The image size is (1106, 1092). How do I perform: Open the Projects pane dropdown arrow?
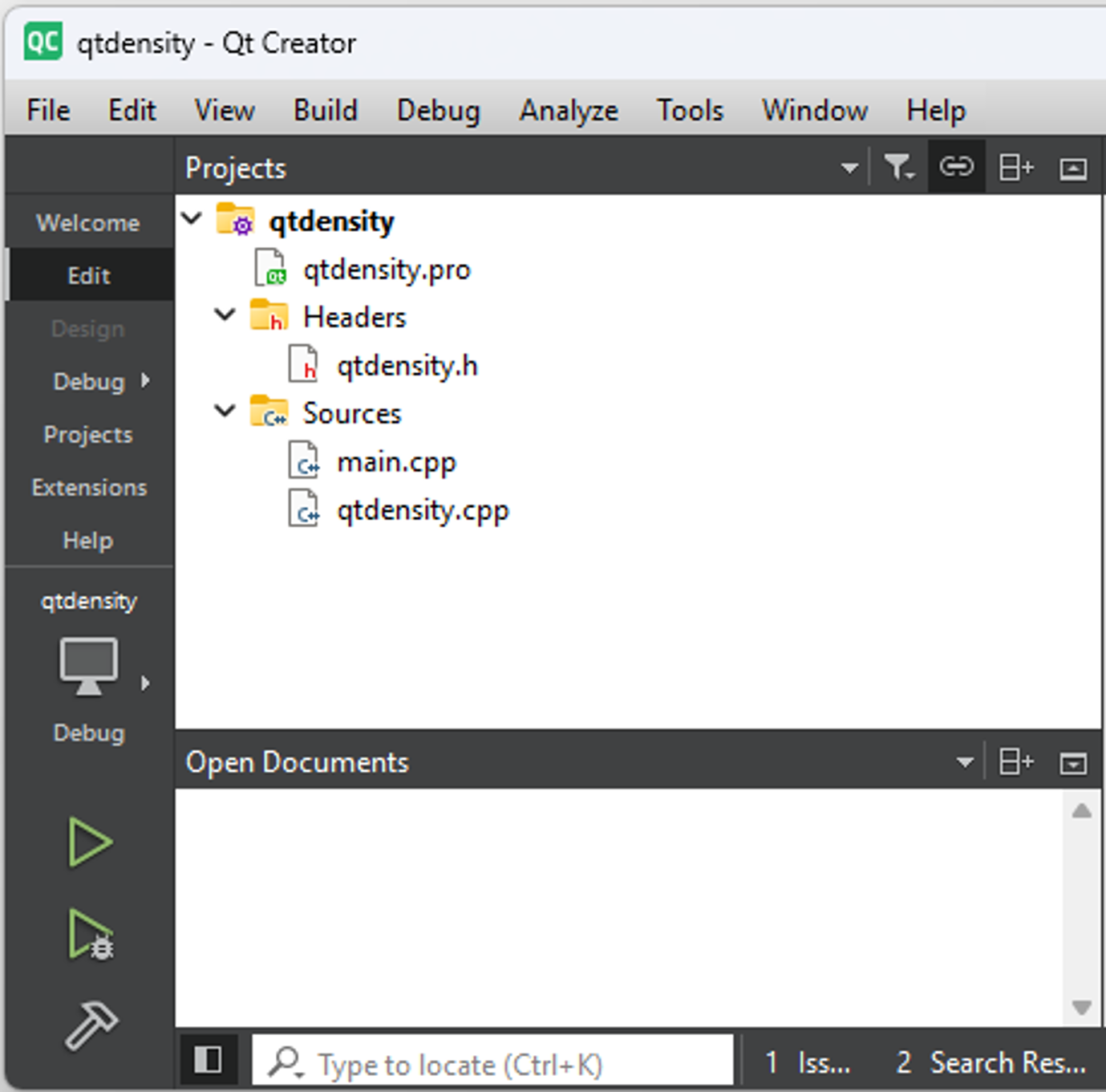848,168
